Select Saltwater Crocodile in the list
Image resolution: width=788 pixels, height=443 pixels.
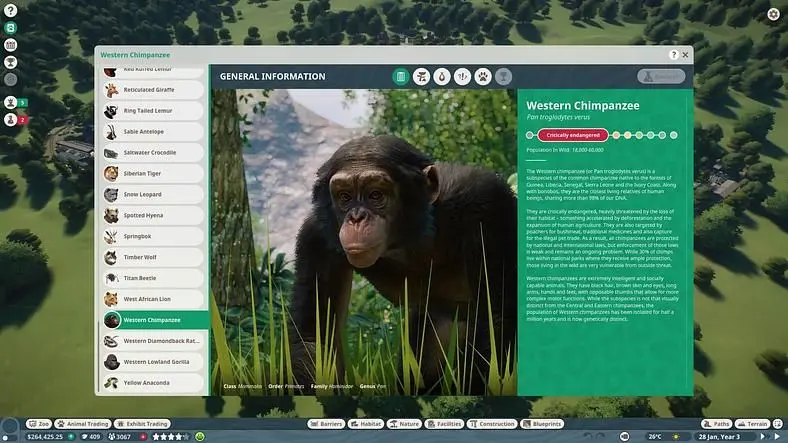pyautogui.click(x=153, y=152)
